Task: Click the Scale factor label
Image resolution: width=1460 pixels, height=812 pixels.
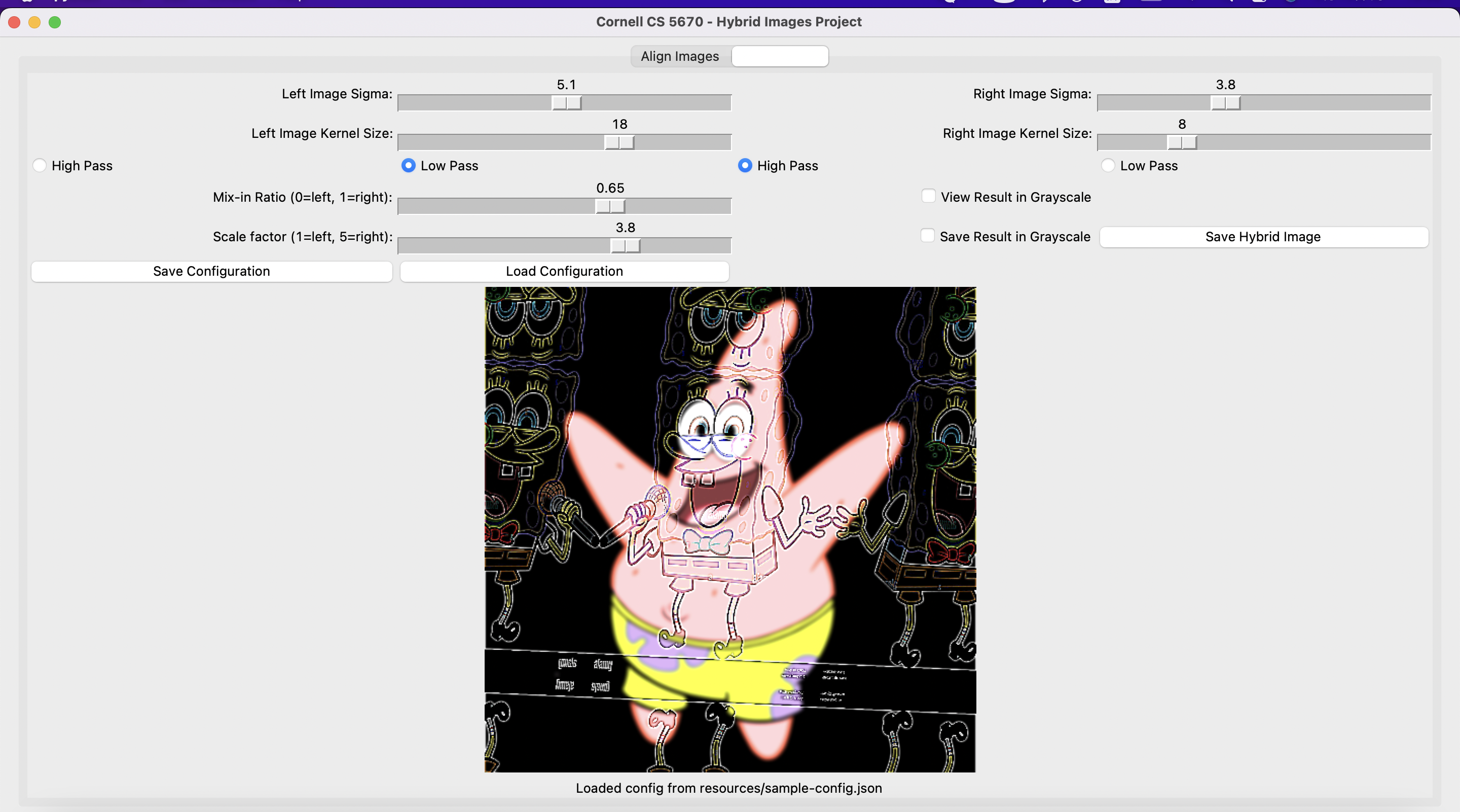Action: pos(303,237)
